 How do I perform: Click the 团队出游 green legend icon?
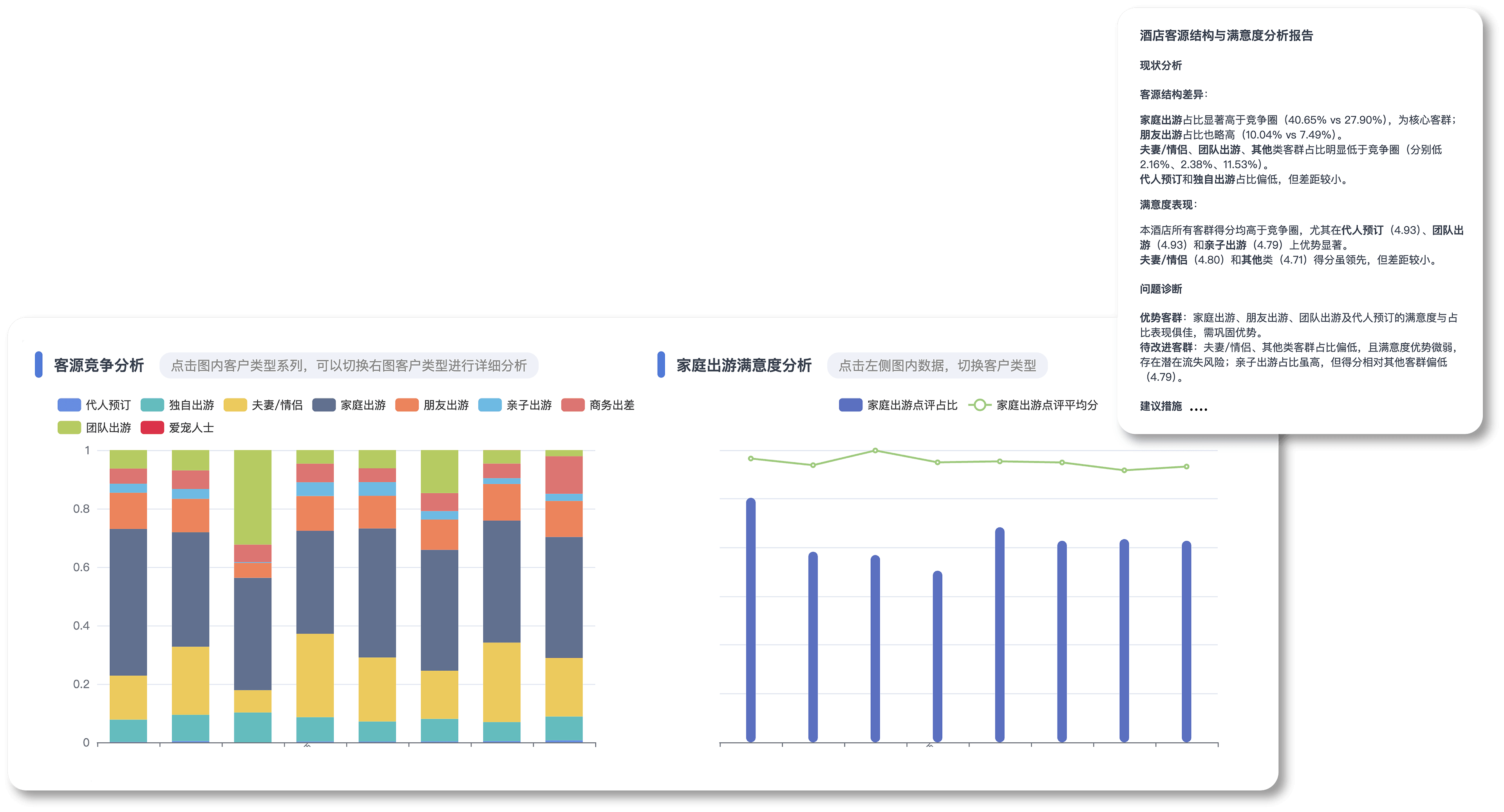tap(69, 428)
